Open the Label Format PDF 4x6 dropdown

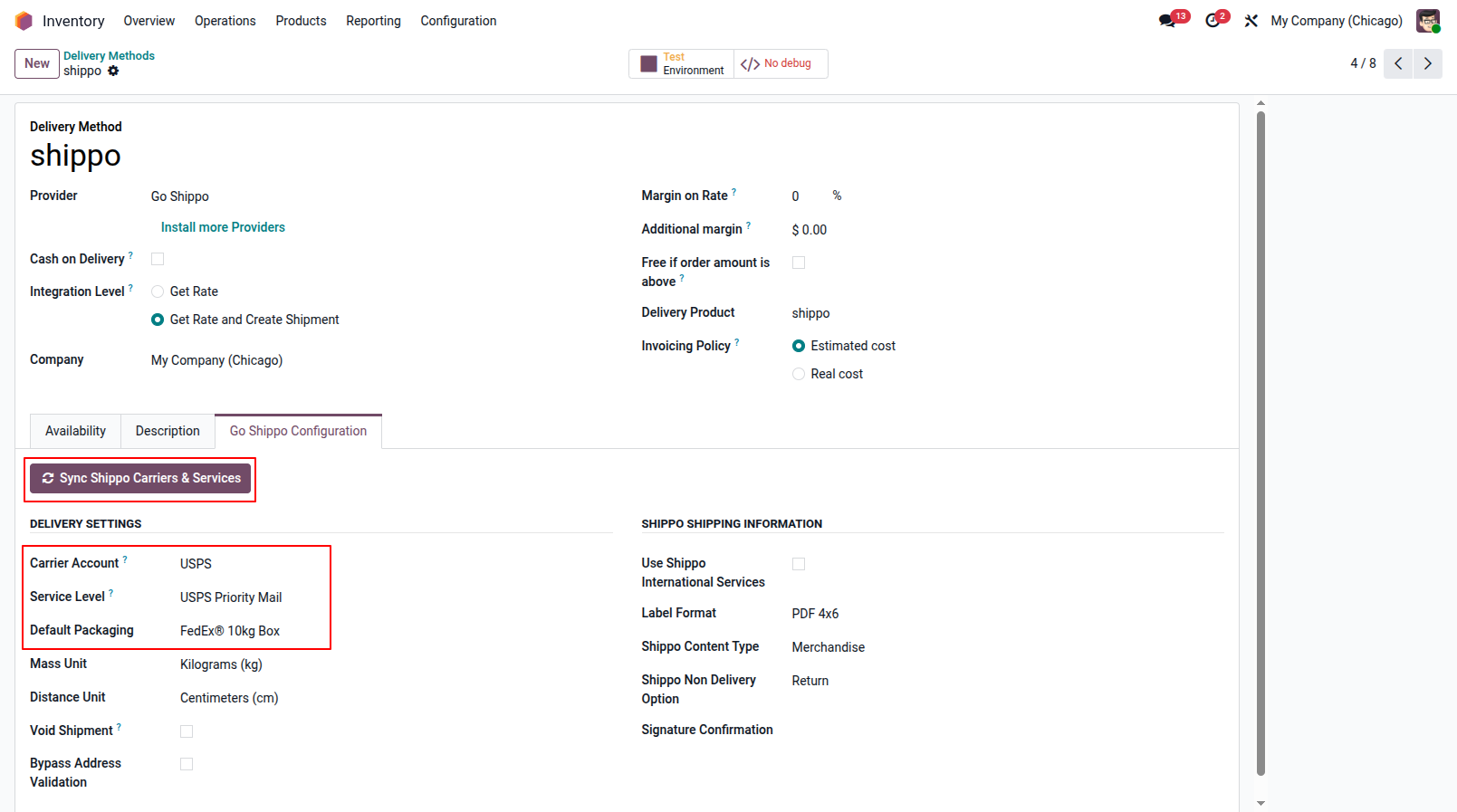[x=1007, y=614]
